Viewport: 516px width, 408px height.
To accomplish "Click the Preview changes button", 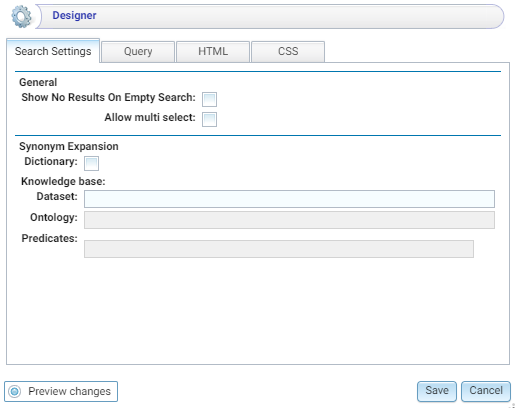I will 61,391.
